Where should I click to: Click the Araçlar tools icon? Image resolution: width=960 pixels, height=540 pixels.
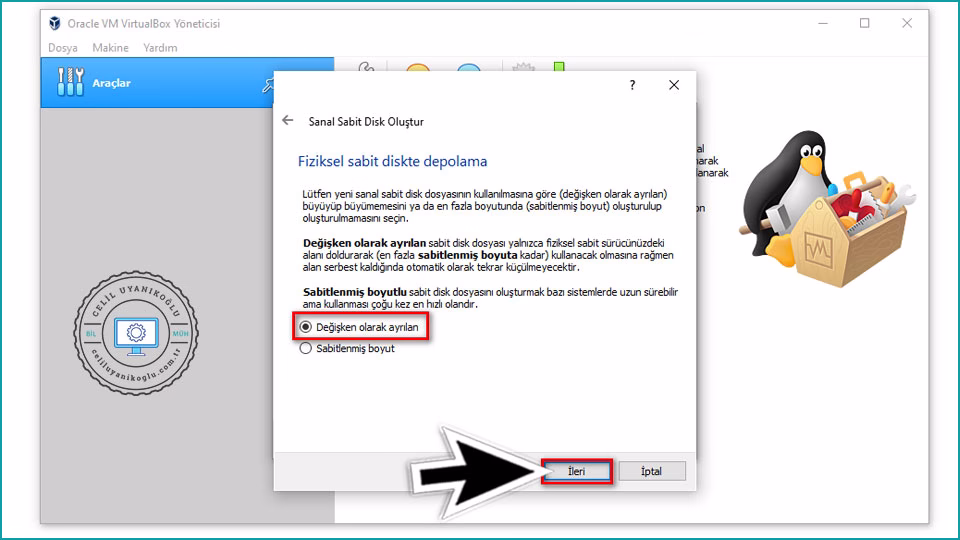pos(70,82)
